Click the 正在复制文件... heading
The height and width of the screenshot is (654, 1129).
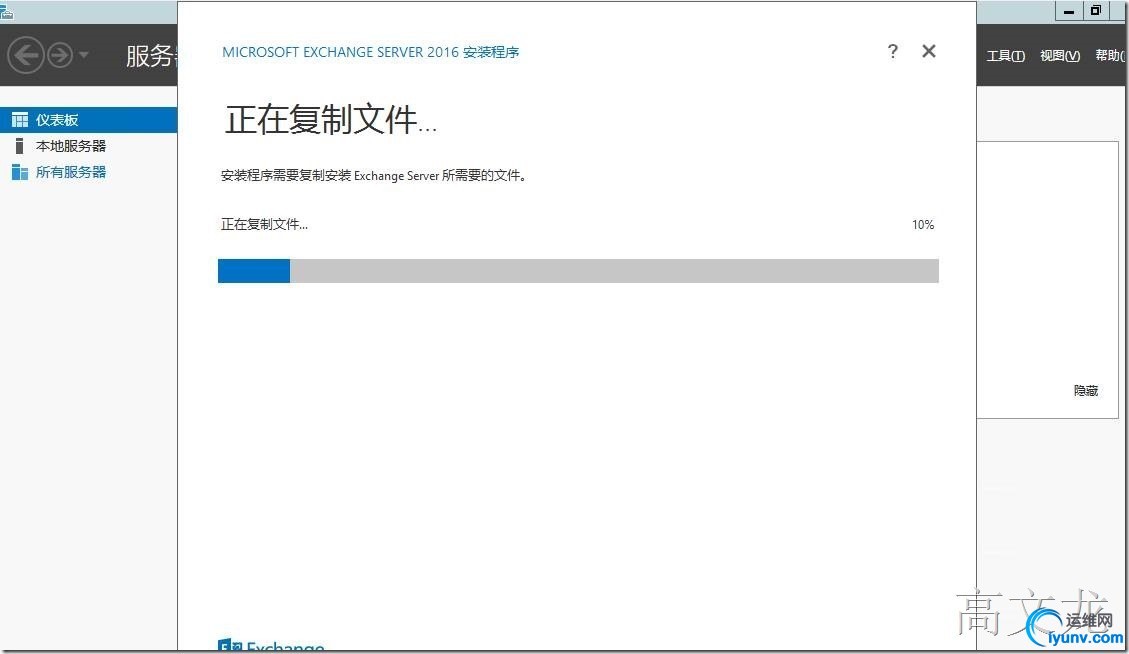(330, 120)
